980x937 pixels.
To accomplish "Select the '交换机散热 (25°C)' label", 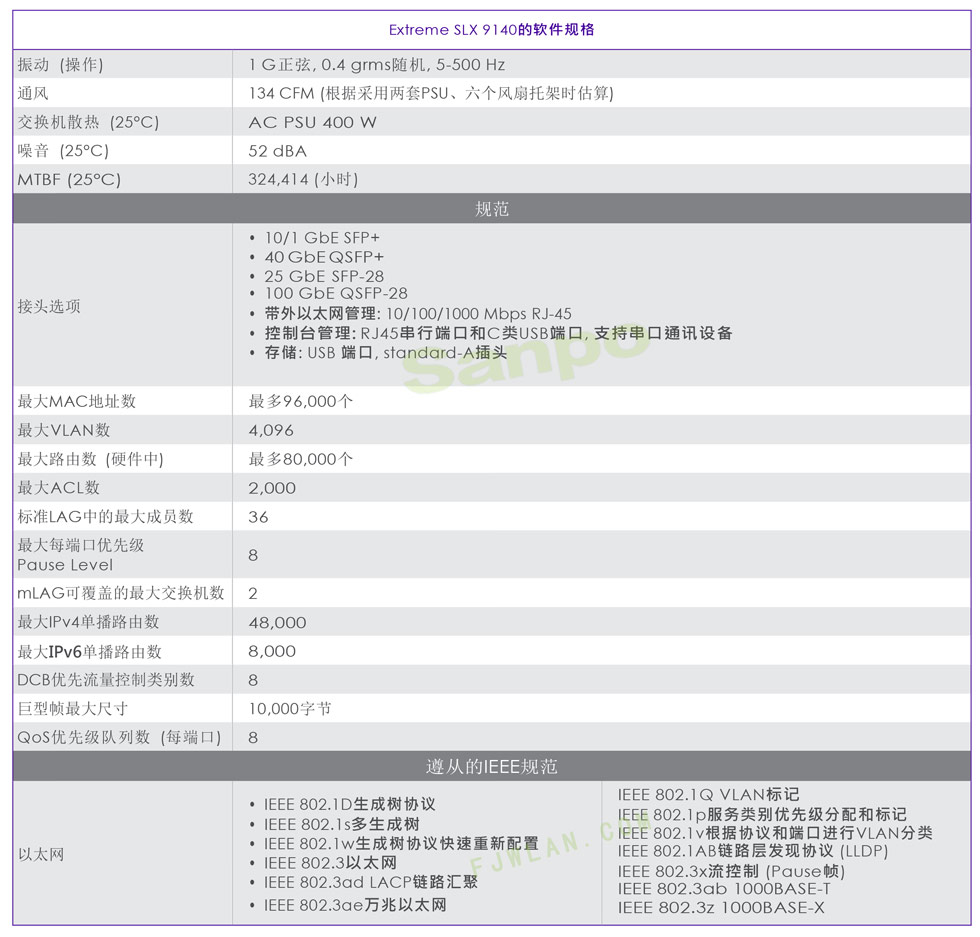I will click(x=88, y=122).
